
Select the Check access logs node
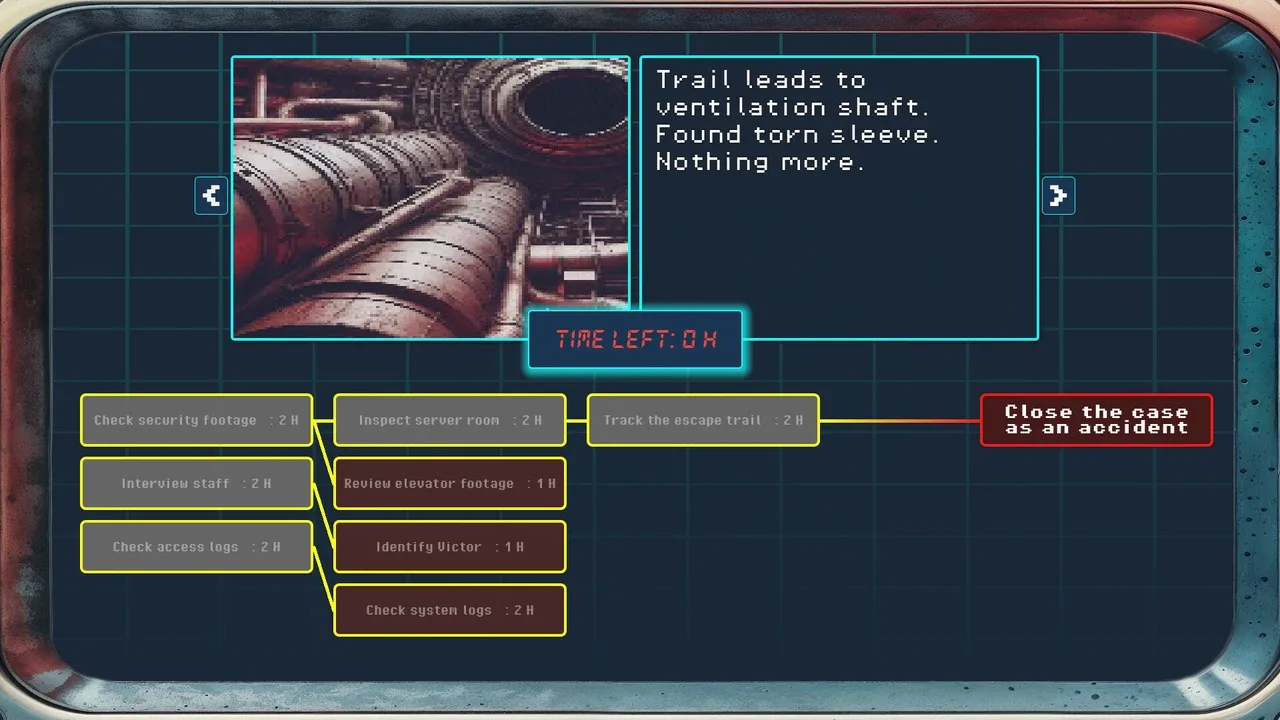click(x=196, y=547)
